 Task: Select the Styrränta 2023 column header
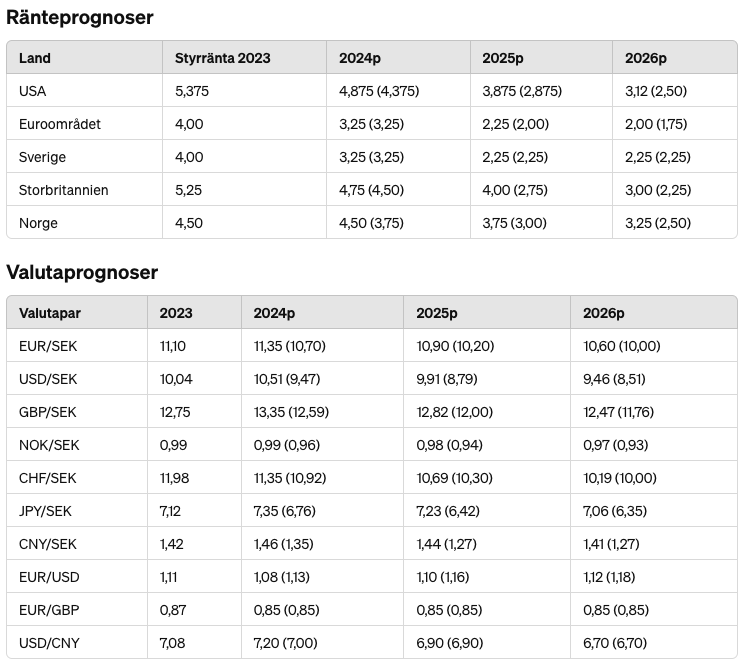pos(222,58)
